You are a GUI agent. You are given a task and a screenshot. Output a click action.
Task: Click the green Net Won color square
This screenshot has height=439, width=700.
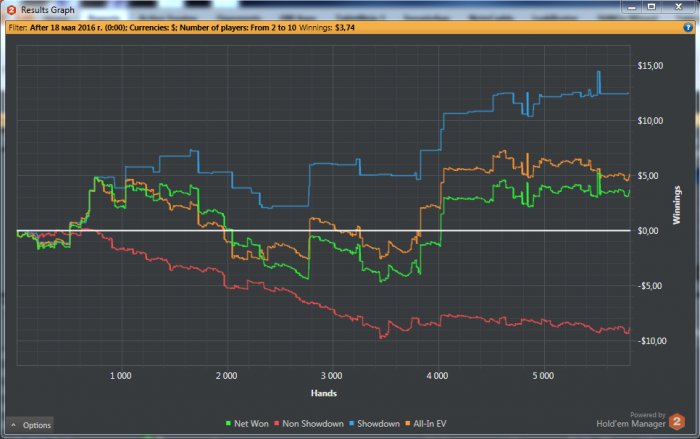click(228, 423)
